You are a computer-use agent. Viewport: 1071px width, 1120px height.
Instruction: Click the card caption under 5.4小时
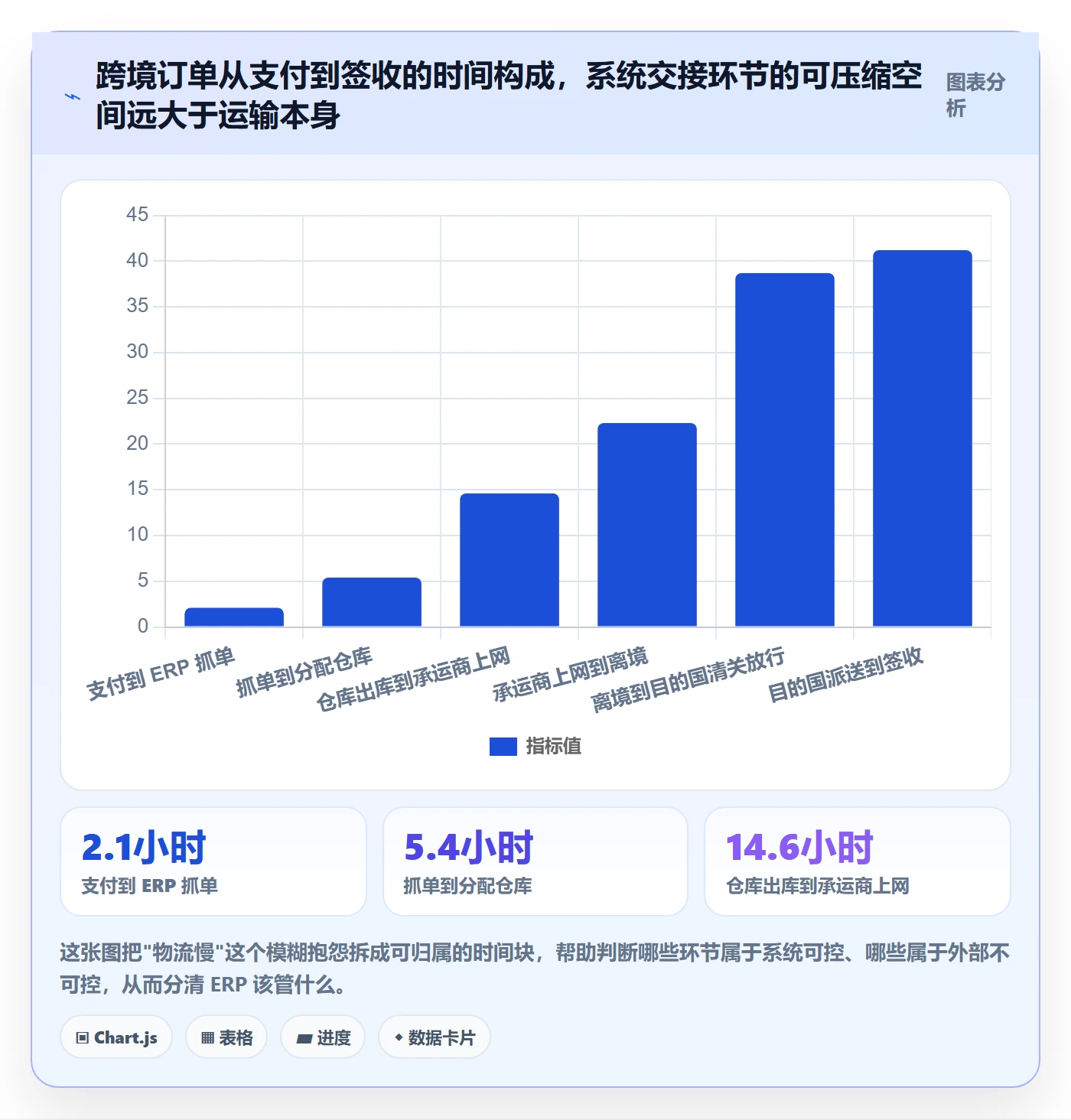[468, 886]
